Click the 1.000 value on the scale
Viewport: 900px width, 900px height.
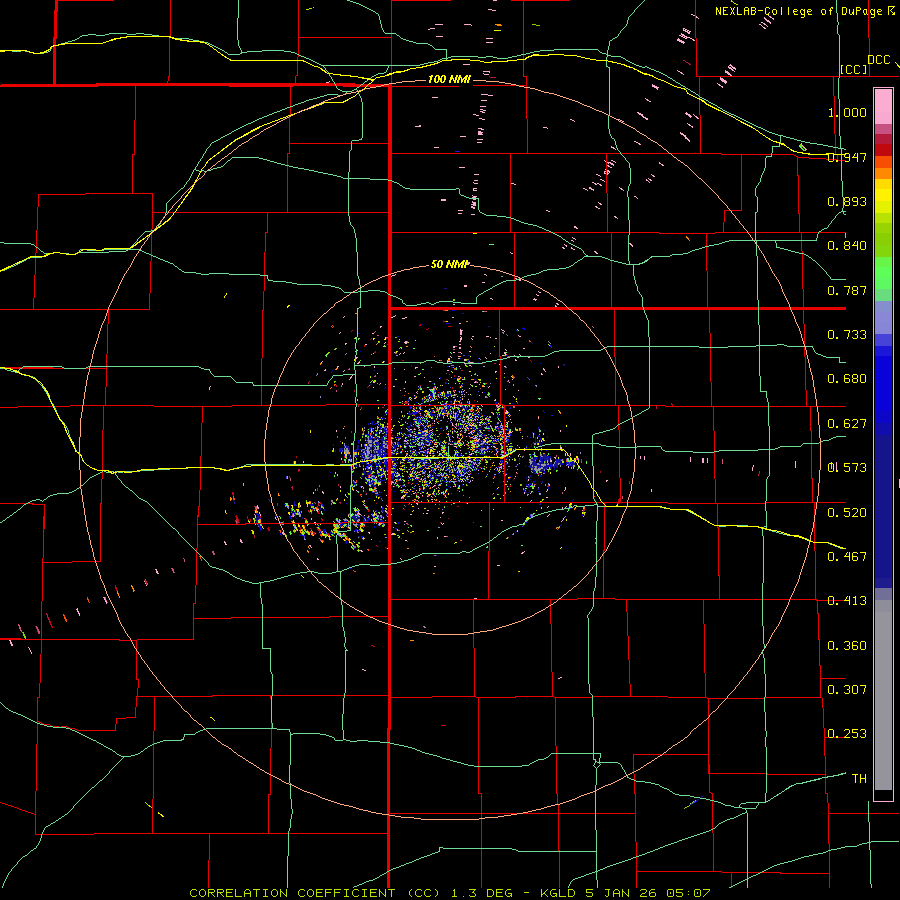pyautogui.click(x=847, y=112)
